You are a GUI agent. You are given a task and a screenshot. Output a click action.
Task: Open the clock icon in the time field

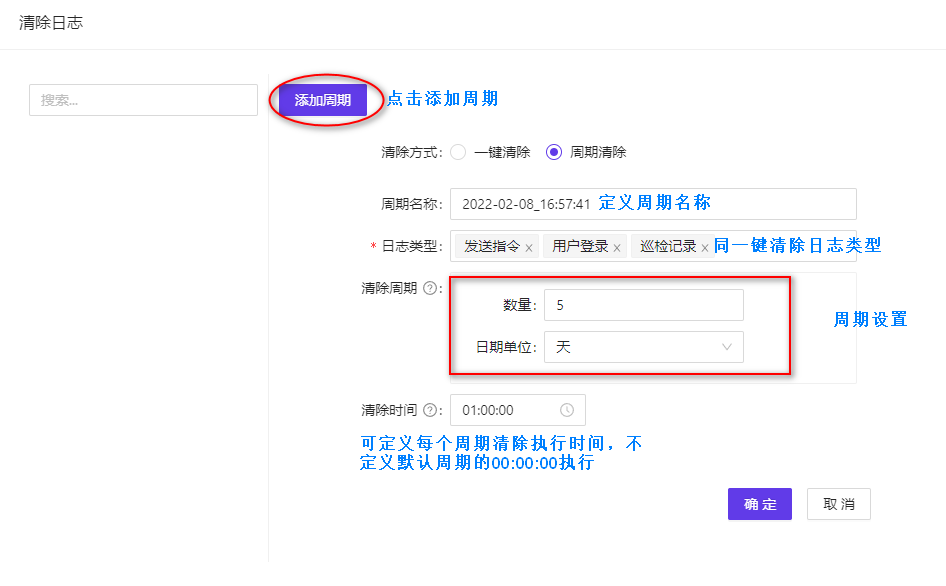click(568, 409)
